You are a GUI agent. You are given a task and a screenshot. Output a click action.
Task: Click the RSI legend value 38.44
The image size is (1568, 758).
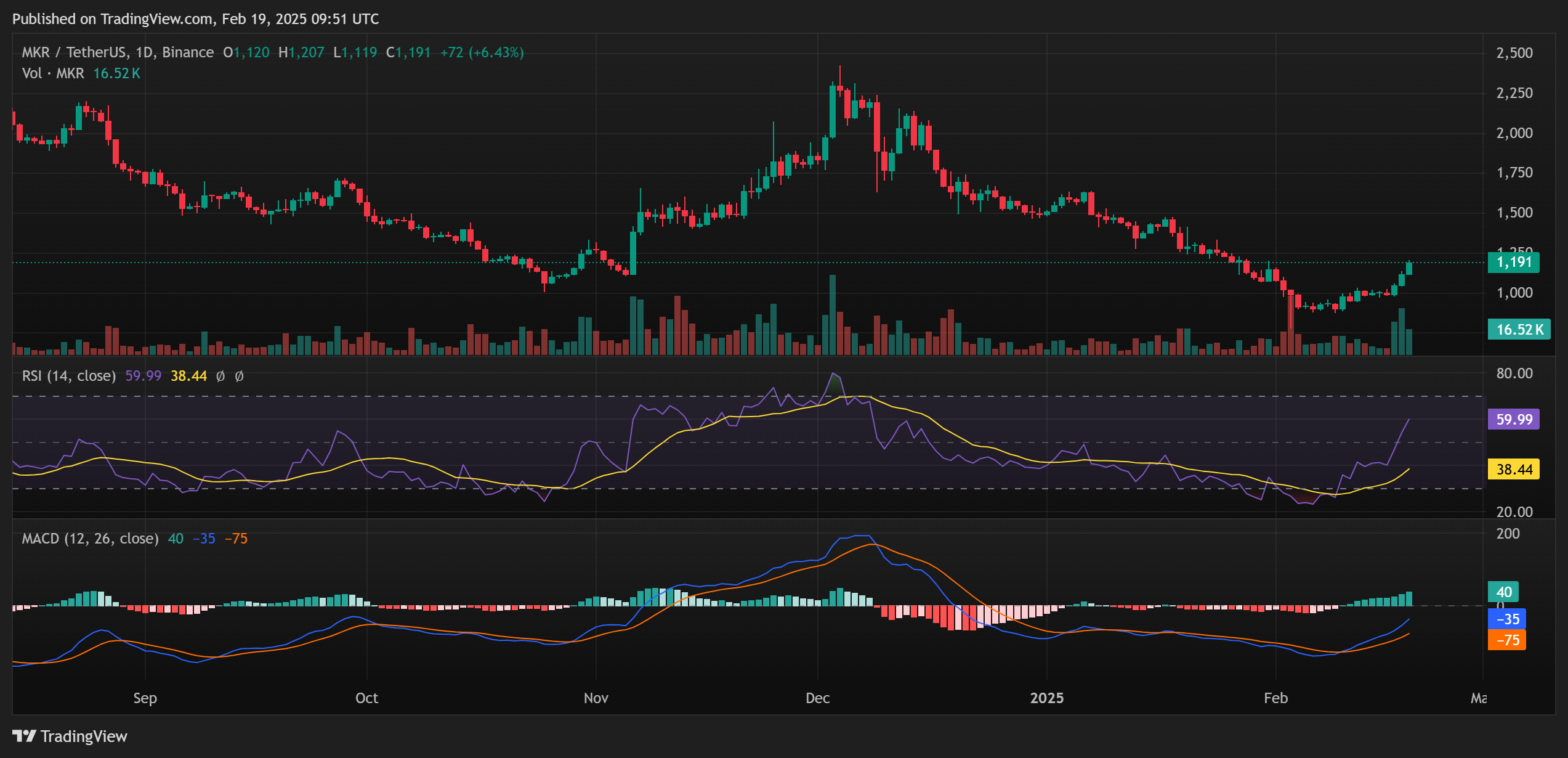pyautogui.click(x=189, y=376)
